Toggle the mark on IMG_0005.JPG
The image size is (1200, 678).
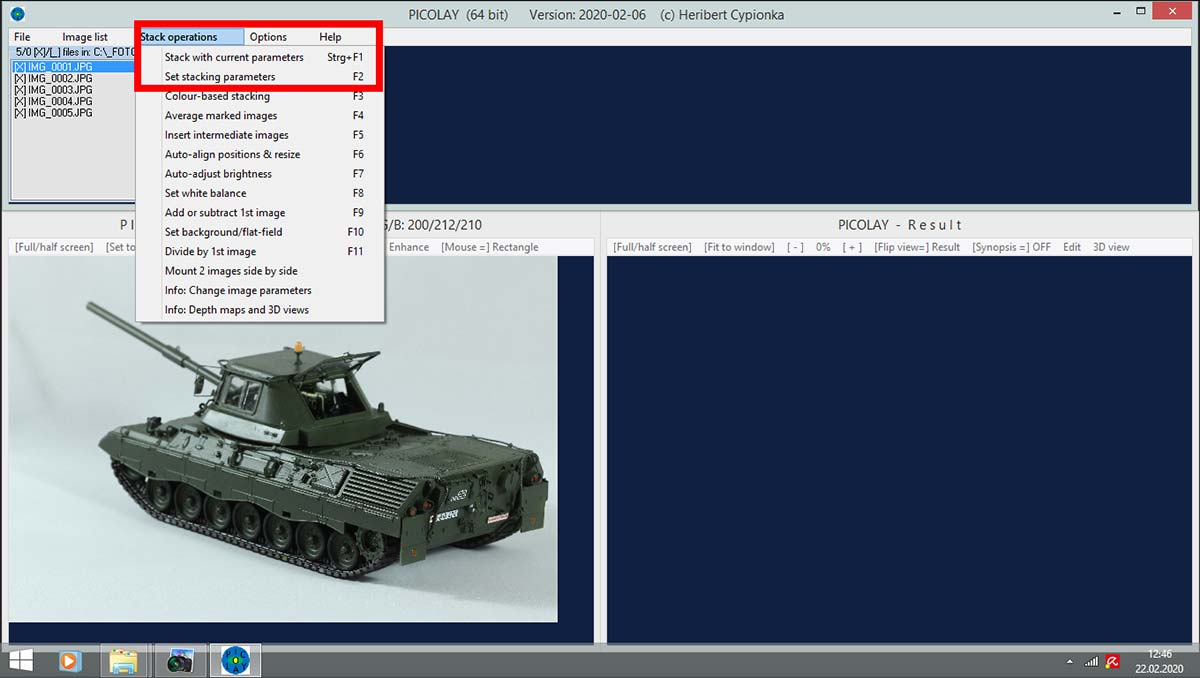coord(20,113)
